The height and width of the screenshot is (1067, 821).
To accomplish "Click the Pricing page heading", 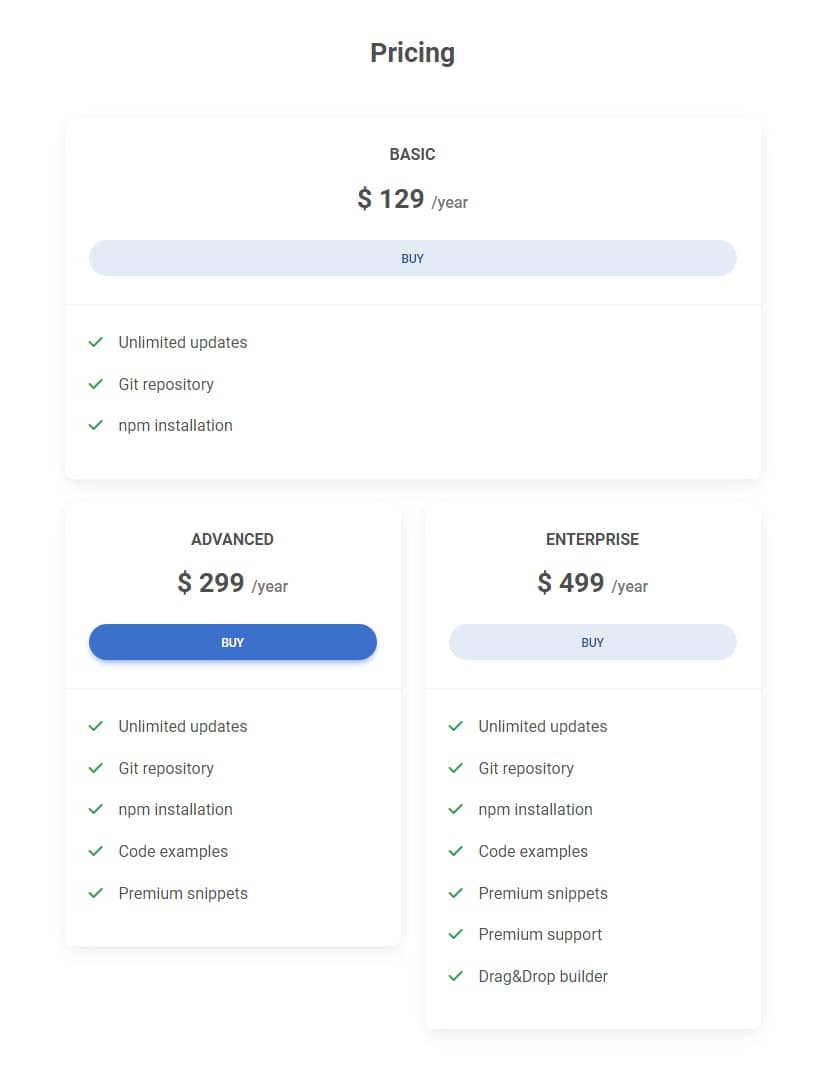I will pos(412,53).
